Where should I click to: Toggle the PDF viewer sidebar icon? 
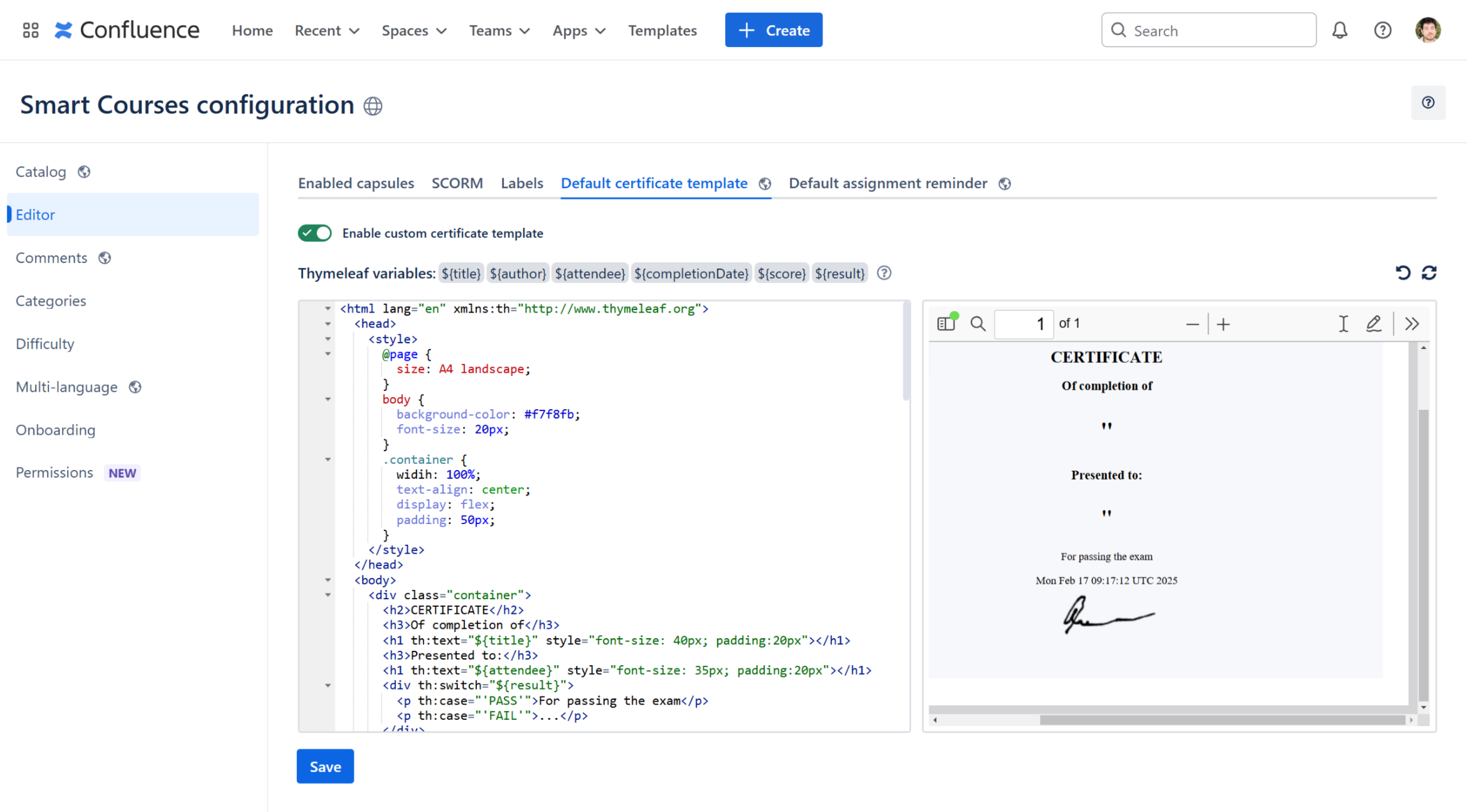tap(946, 324)
